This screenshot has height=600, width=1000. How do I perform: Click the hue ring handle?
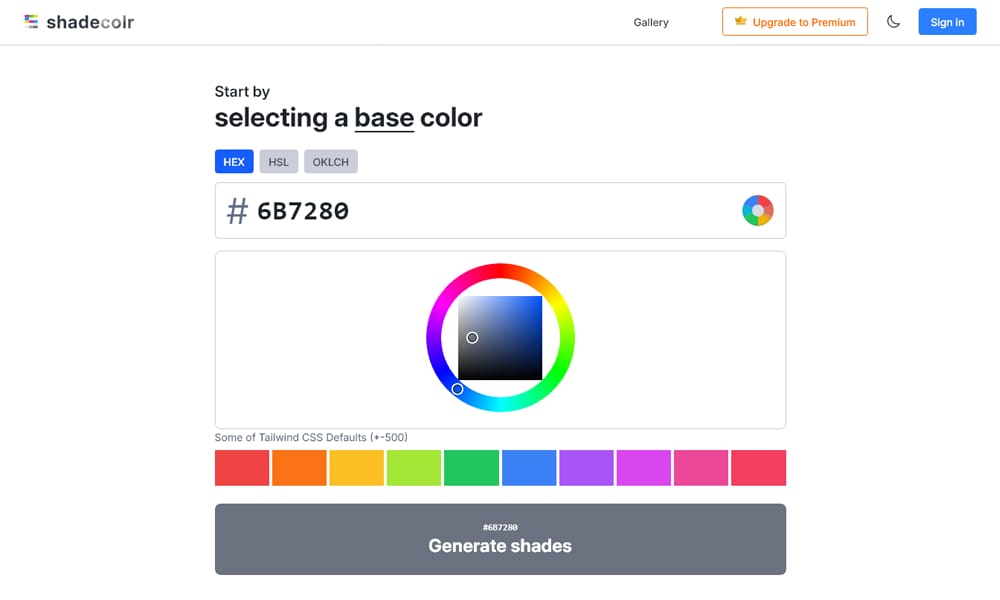pyautogui.click(x=457, y=389)
